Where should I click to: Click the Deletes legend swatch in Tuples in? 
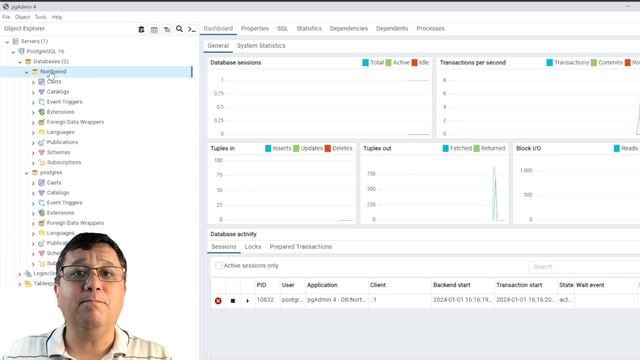(x=328, y=148)
